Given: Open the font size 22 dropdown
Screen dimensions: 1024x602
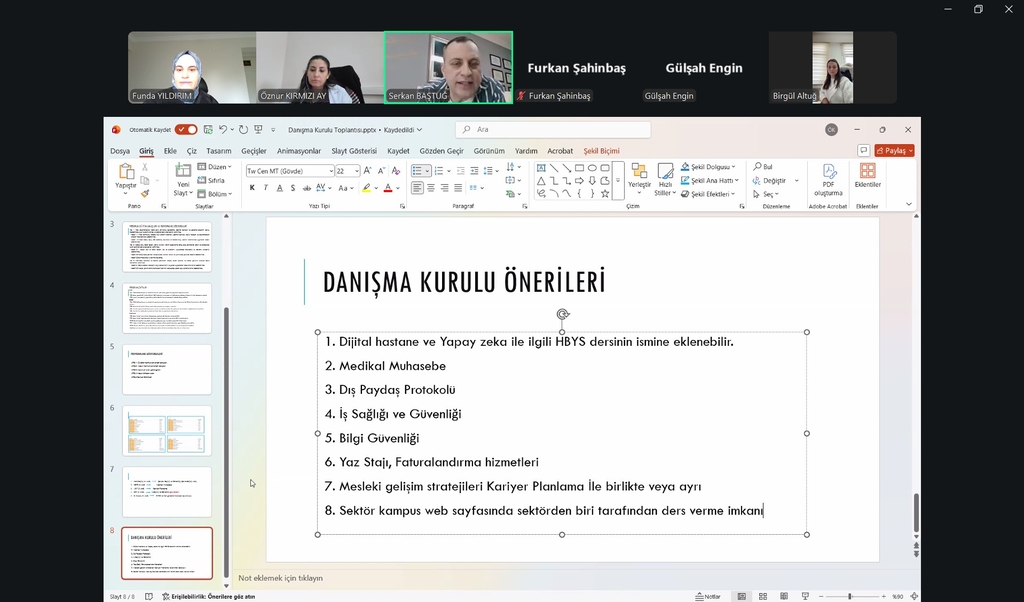Looking at the screenshot, I should click(x=347, y=171).
